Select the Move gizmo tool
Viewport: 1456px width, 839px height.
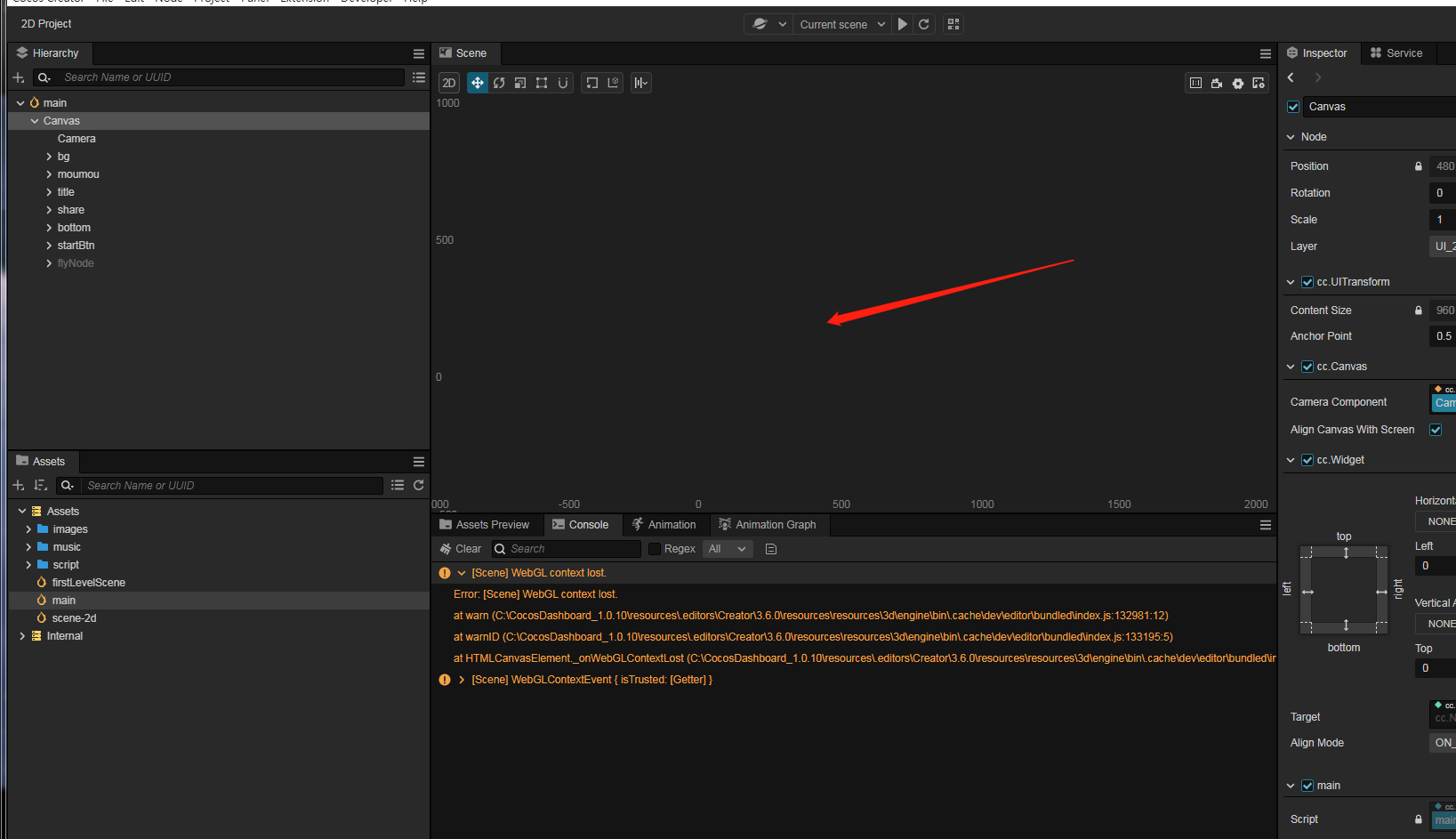point(478,83)
